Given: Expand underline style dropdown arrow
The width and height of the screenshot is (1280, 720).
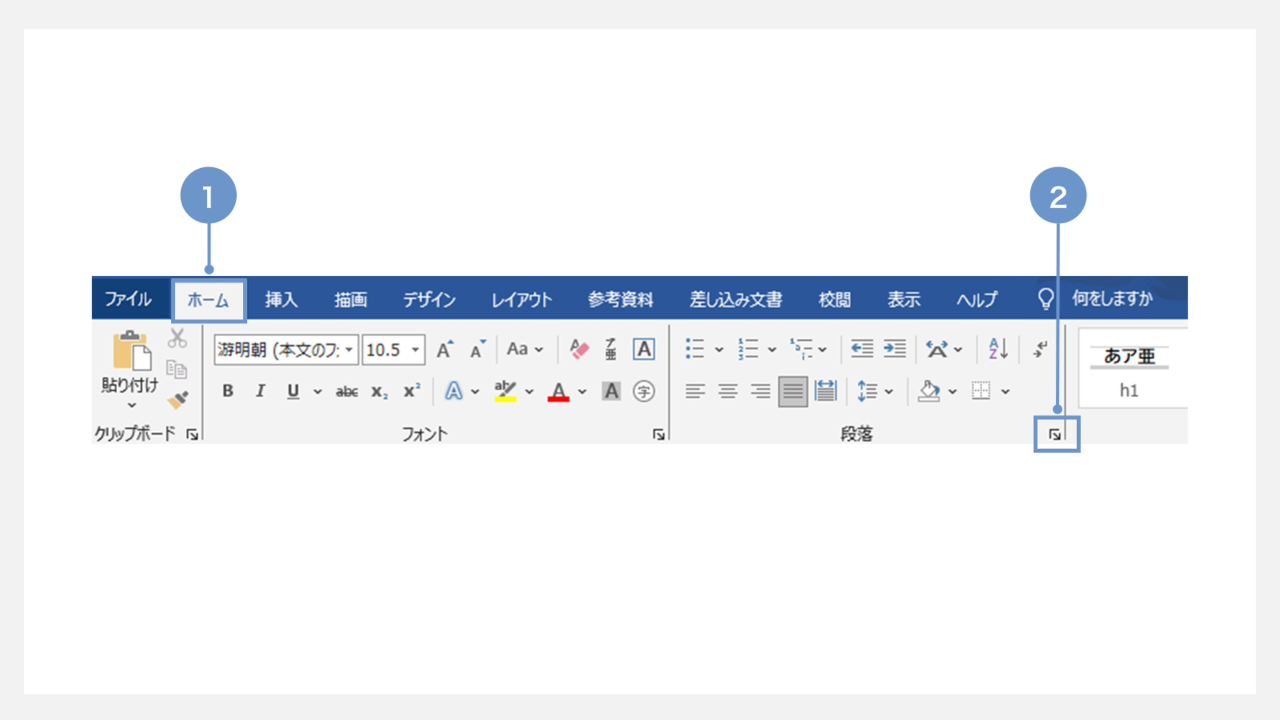Looking at the screenshot, I should [317, 392].
